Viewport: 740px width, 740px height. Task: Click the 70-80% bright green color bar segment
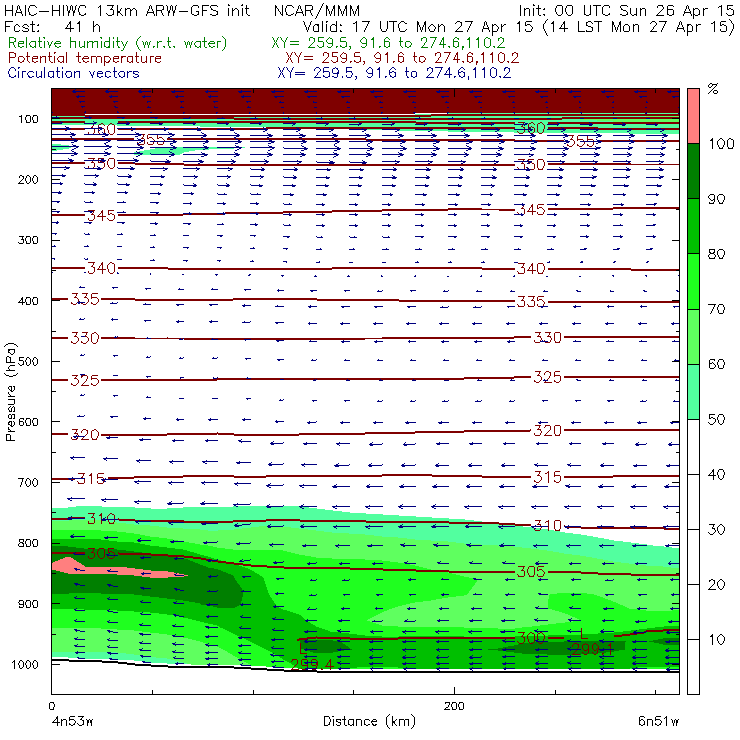[693, 281]
